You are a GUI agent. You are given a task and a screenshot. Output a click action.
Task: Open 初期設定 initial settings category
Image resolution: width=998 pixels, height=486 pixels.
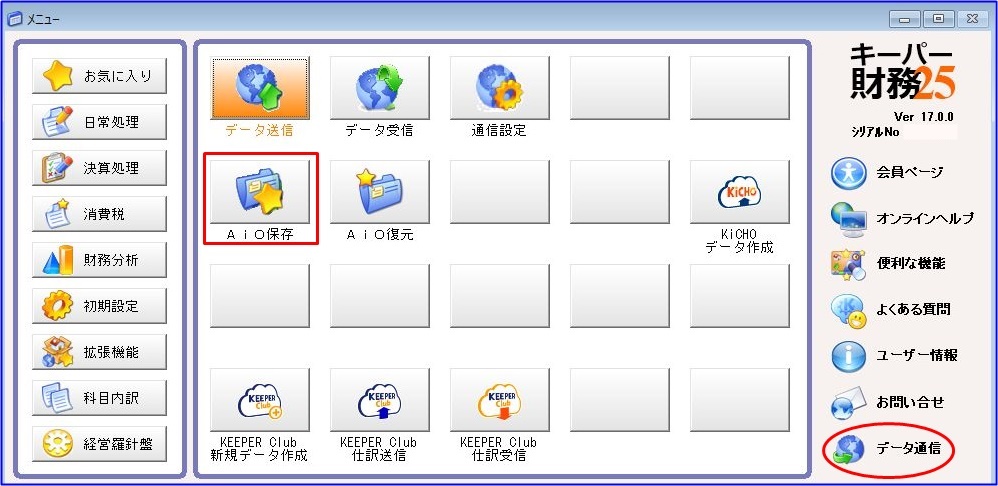point(99,306)
